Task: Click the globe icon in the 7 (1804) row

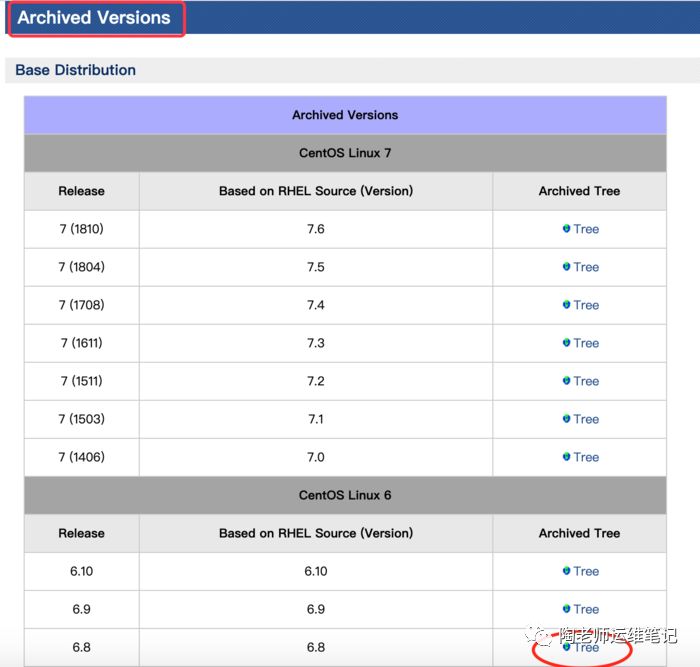Action: [x=566, y=267]
